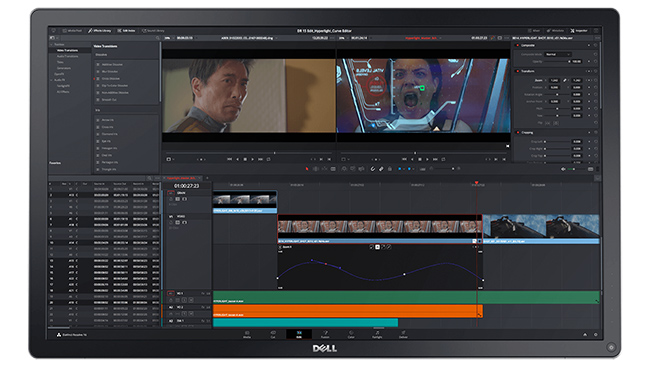
Task: Toggle the Inspector panel
Action: [x=579, y=31]
